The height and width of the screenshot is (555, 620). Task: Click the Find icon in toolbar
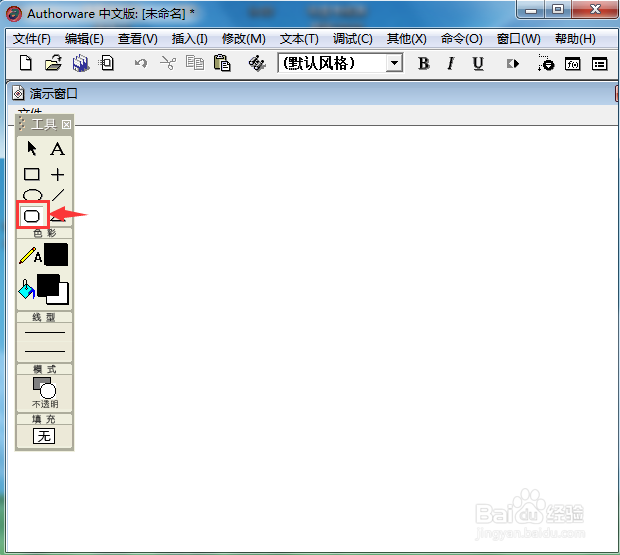tap(257, 63)
